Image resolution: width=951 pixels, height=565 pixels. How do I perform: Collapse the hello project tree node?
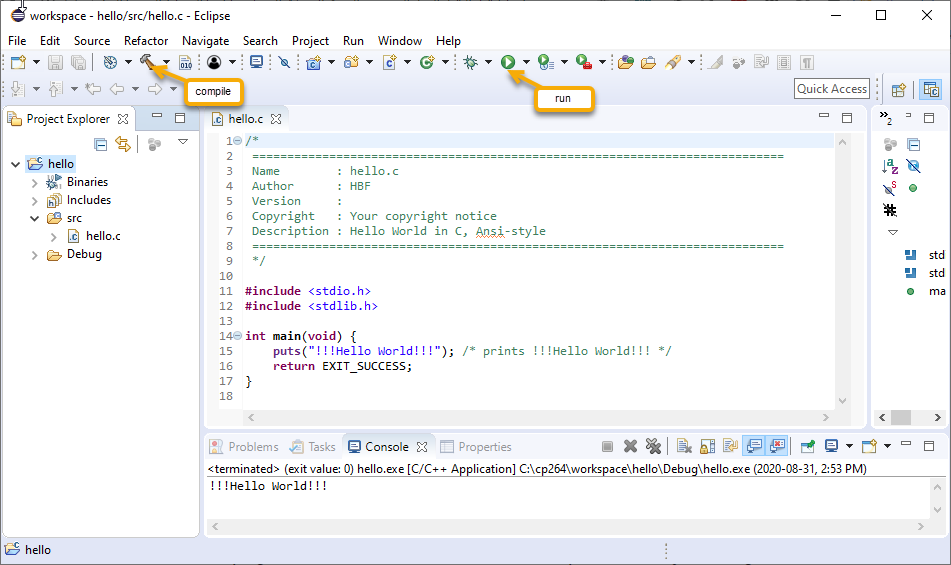click(x=15, y=164)
